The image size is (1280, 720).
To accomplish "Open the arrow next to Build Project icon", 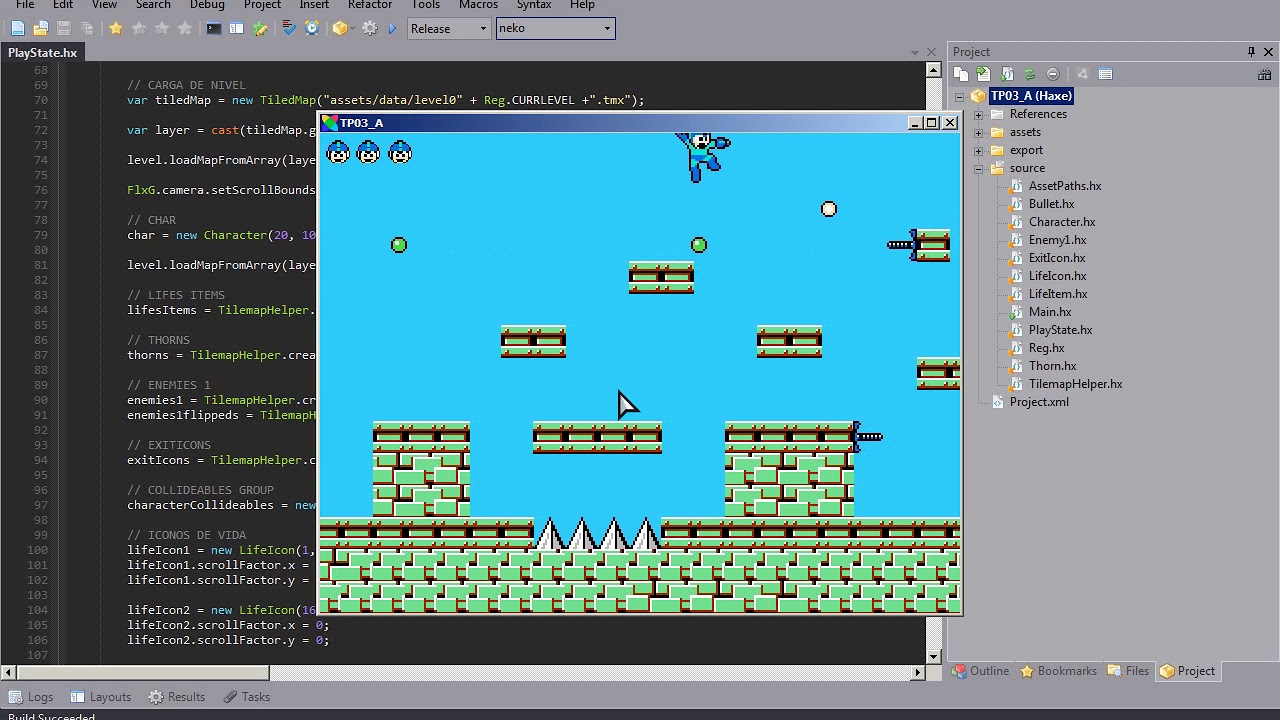I will tap(352, 29).
